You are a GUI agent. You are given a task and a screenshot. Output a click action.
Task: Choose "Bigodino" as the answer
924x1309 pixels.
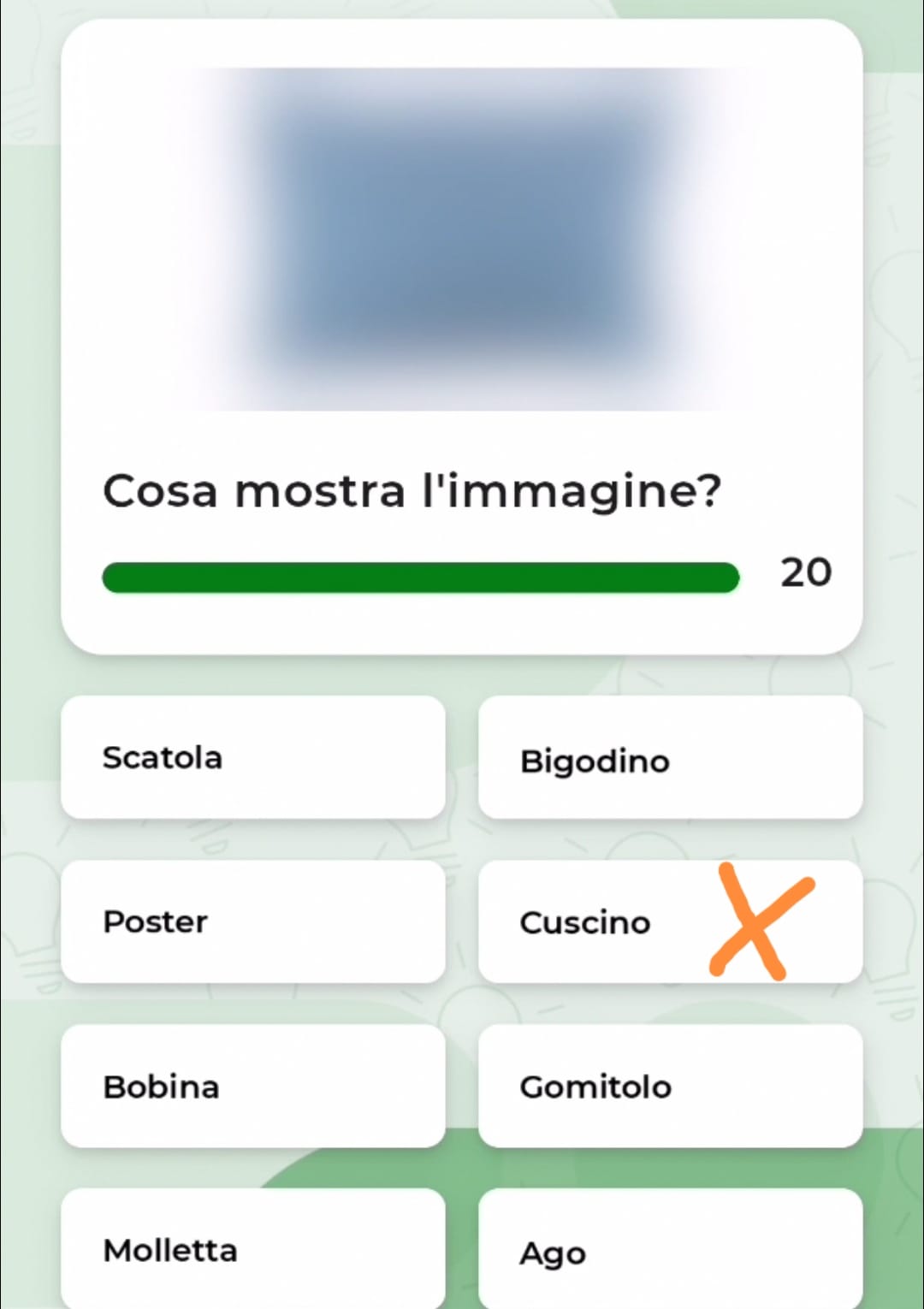[x=670, y=759]
